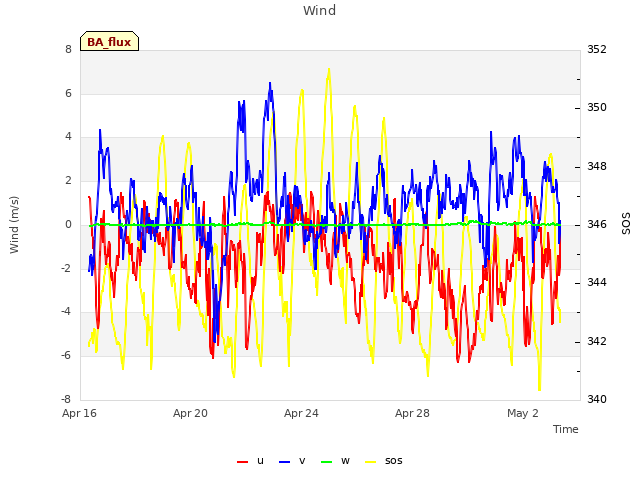
Task: Click the 352 right axis value
Action: click(597, 49)
